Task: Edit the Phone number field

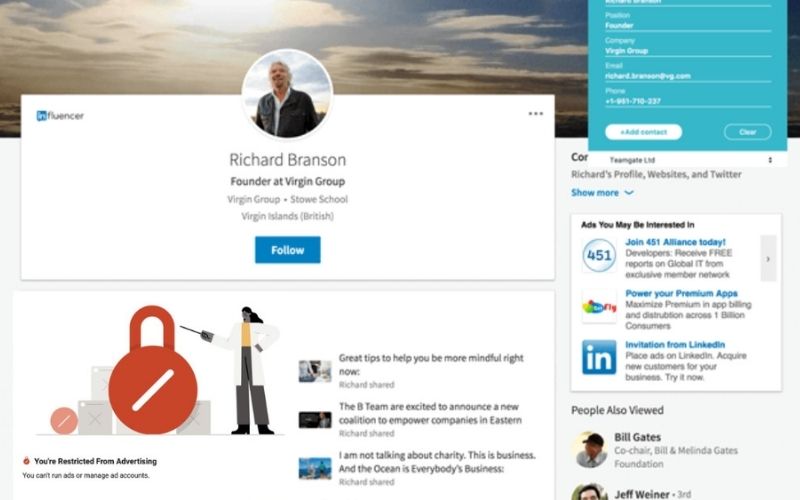Action: [688, 101]
